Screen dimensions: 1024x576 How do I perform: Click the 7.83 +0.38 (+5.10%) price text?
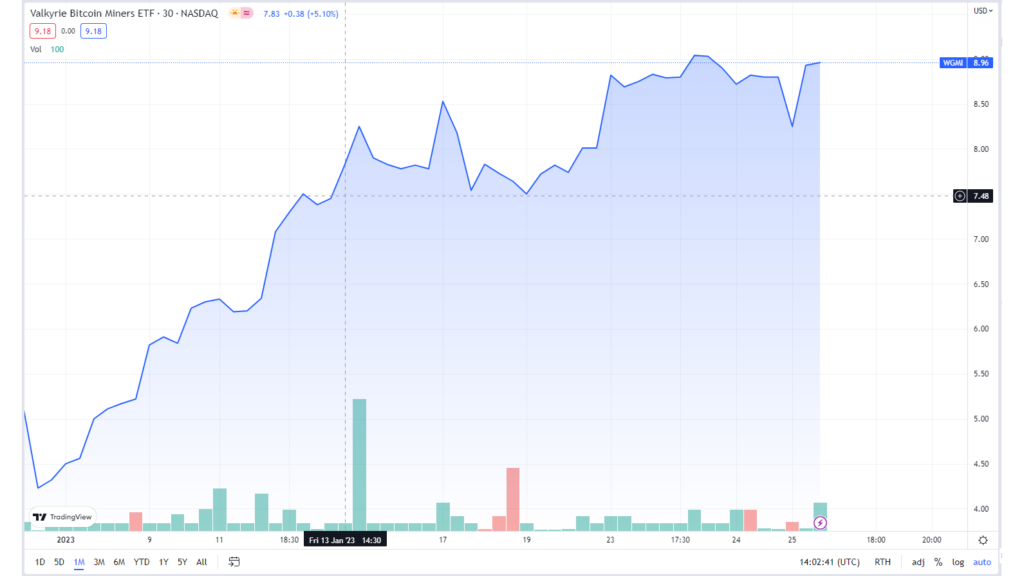(x=300, y=13)
